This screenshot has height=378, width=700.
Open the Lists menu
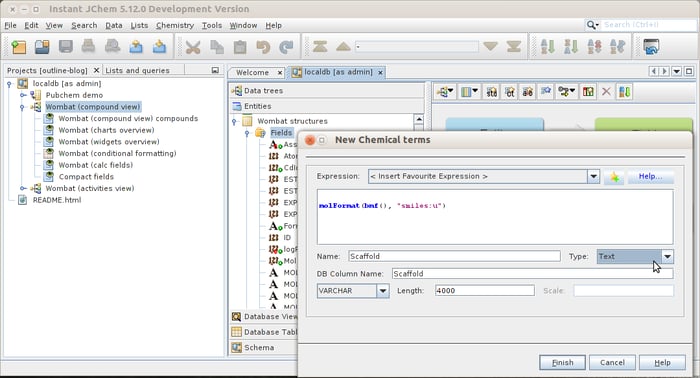139,25
